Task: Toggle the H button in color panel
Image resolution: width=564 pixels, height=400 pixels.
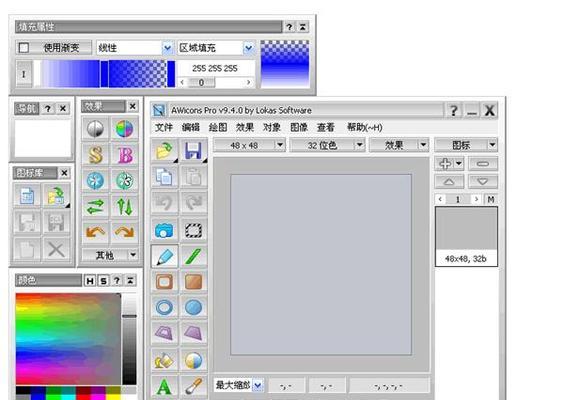Action: 90,281
